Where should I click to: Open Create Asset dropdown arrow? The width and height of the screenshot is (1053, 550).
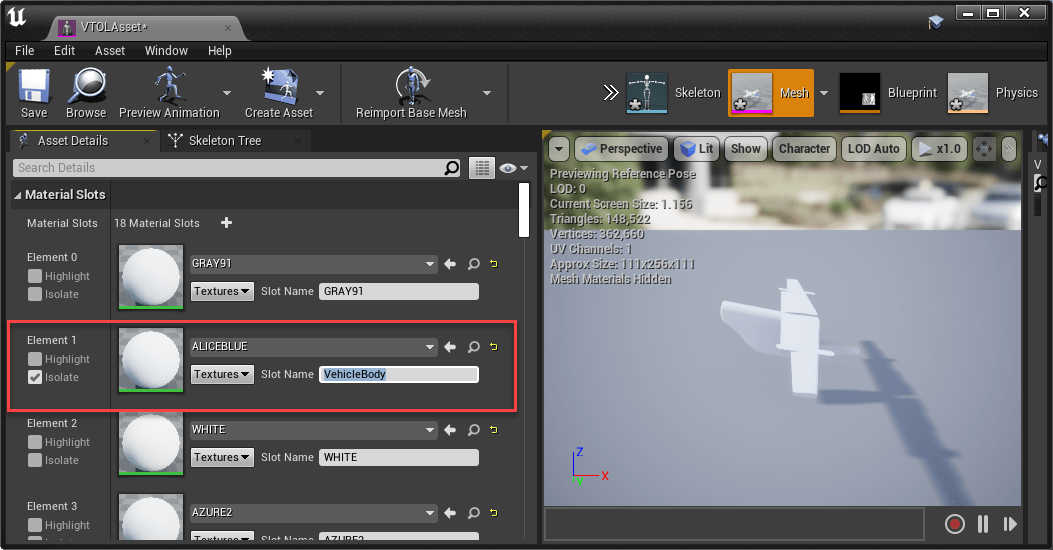[x=320, y=93]
